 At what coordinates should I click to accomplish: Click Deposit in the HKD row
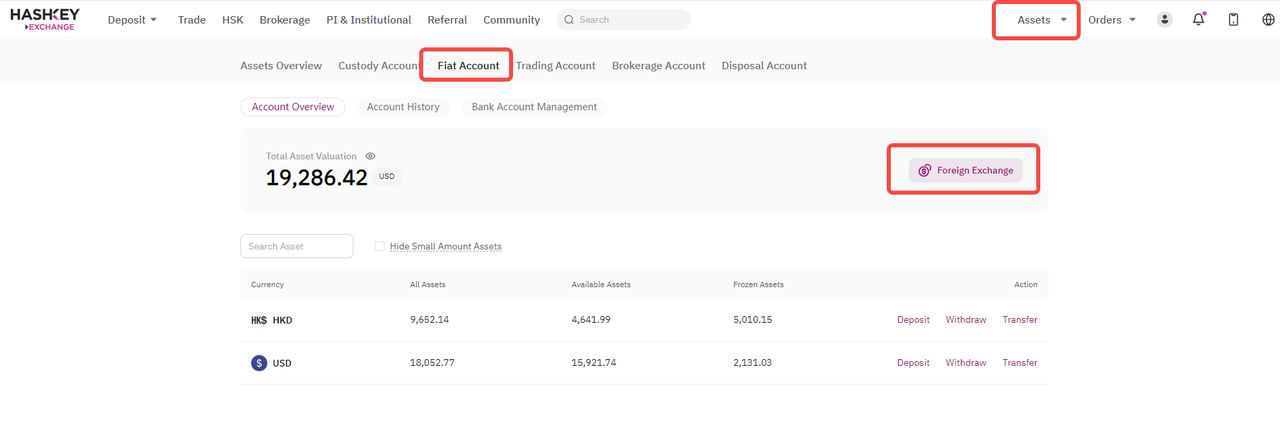click(913, 320)
